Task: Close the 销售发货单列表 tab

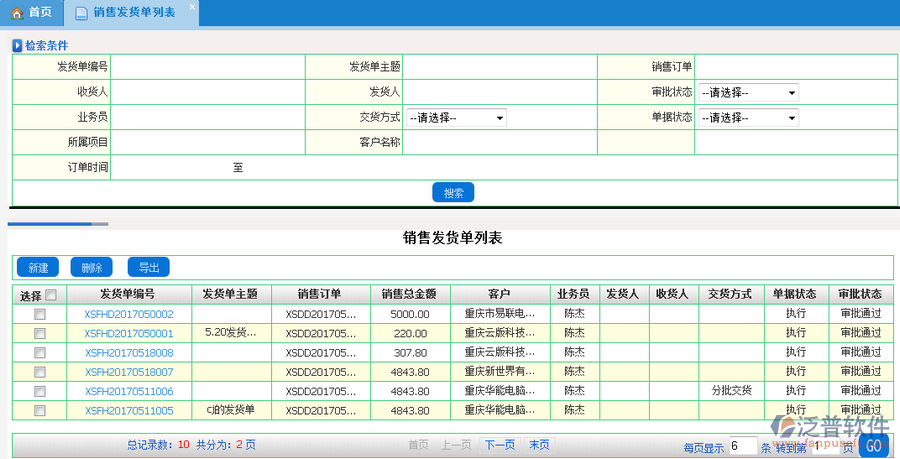Action: 193,6
